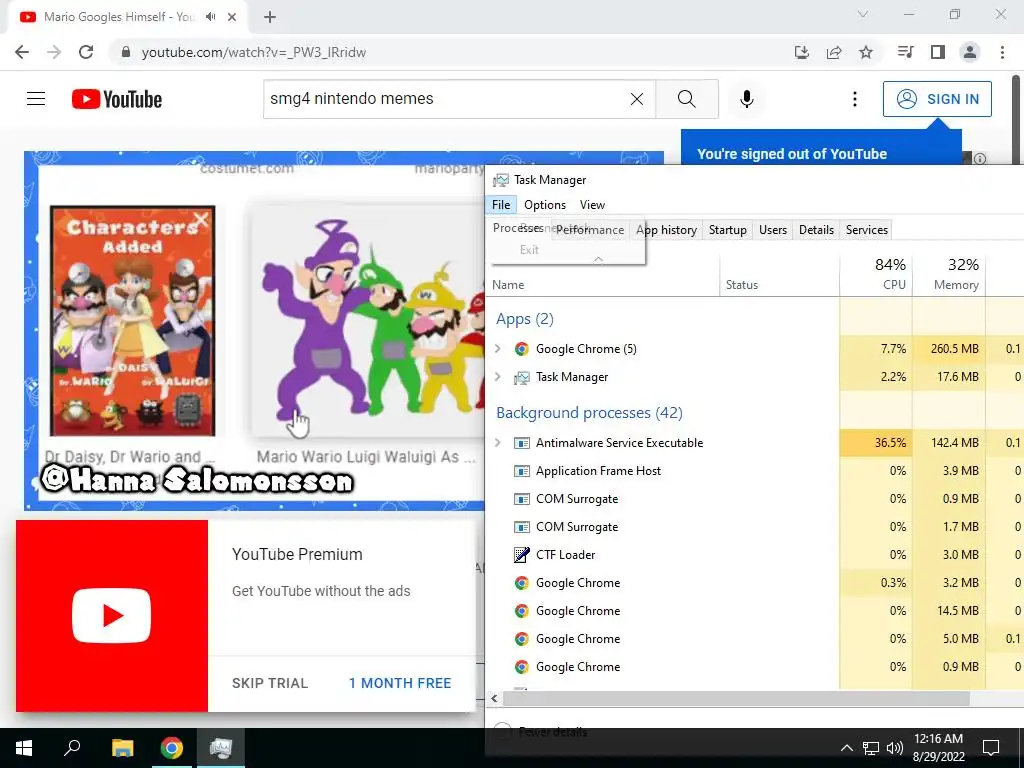1024x768 pixels.
Task: Click the YouTube Premium red logo image
Action: coord(112,616)
